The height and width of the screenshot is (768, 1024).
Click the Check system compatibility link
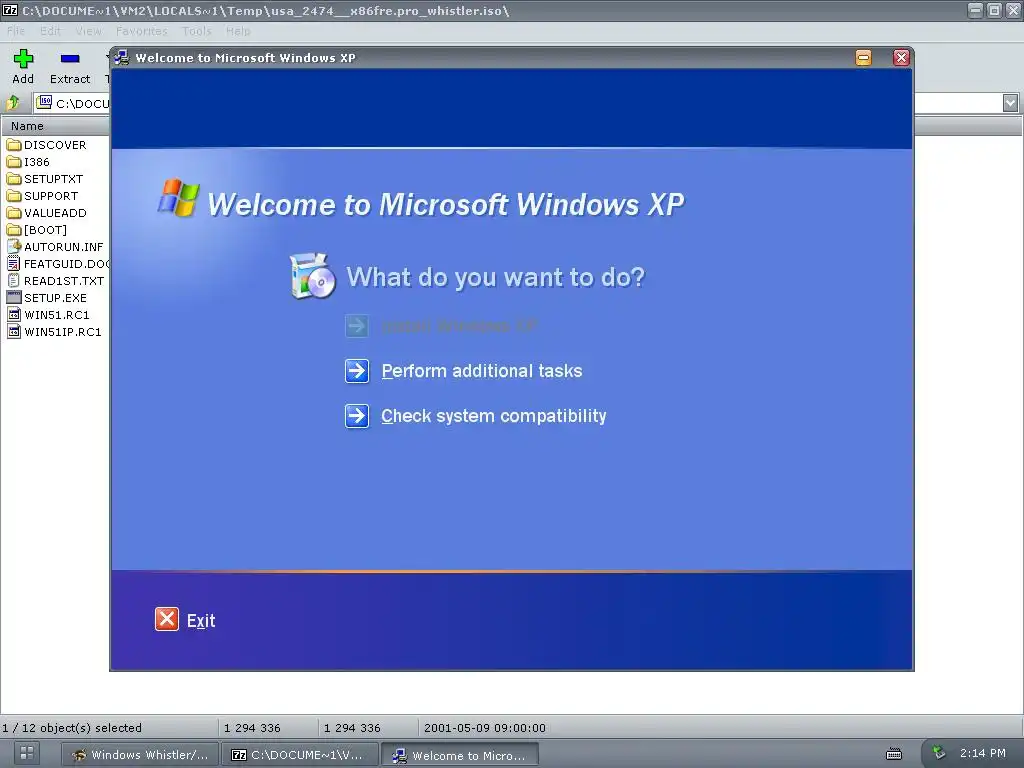(494, 416)
